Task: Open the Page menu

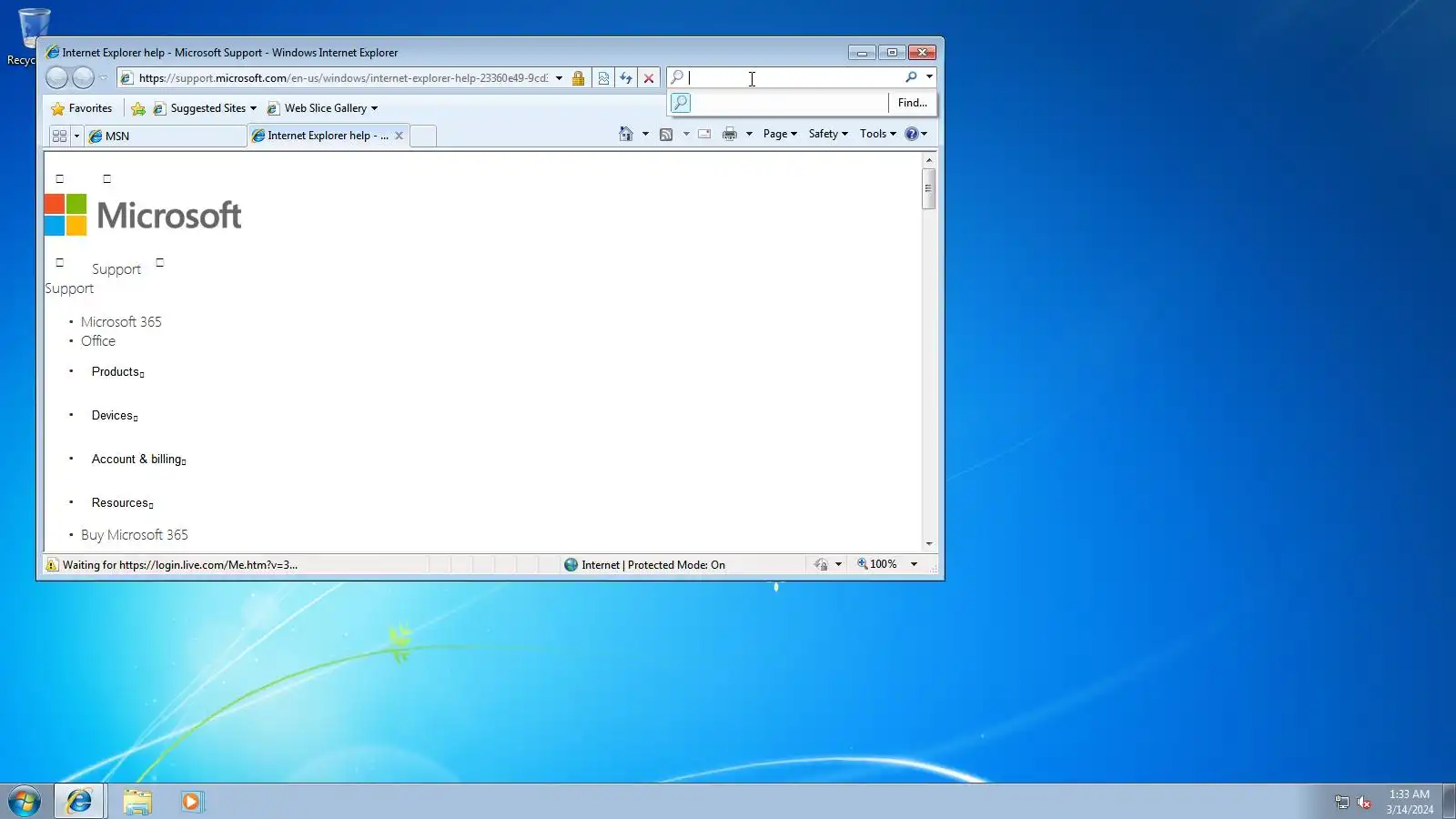Action: (x=780, y=134)
